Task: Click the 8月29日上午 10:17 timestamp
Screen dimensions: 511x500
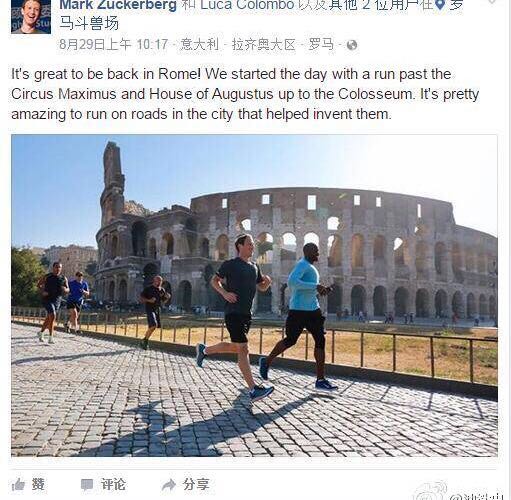Action: (113, 45)
